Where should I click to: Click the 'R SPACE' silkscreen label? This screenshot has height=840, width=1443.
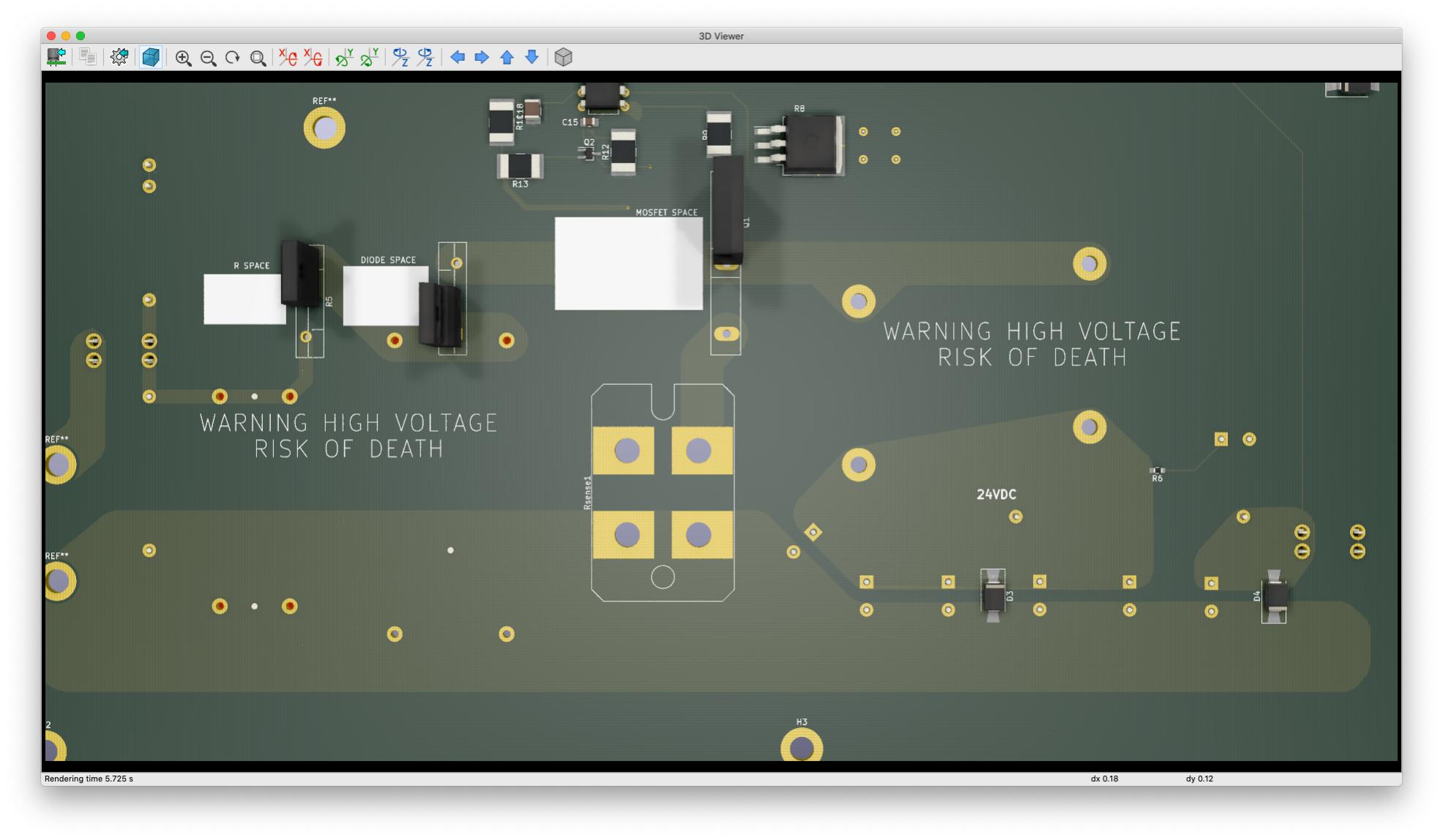coord(252,266)
